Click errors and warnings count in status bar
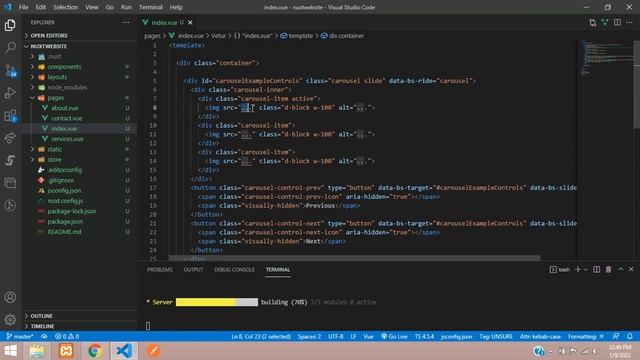The height and width of the screenshot is (360, 640). tap(67, 336)
